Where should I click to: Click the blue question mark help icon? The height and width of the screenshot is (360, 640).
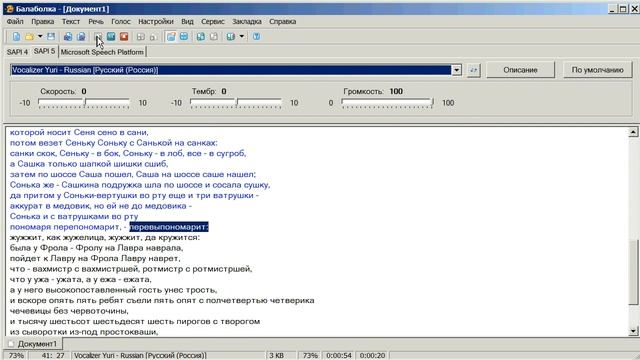(x=256, y=37)
